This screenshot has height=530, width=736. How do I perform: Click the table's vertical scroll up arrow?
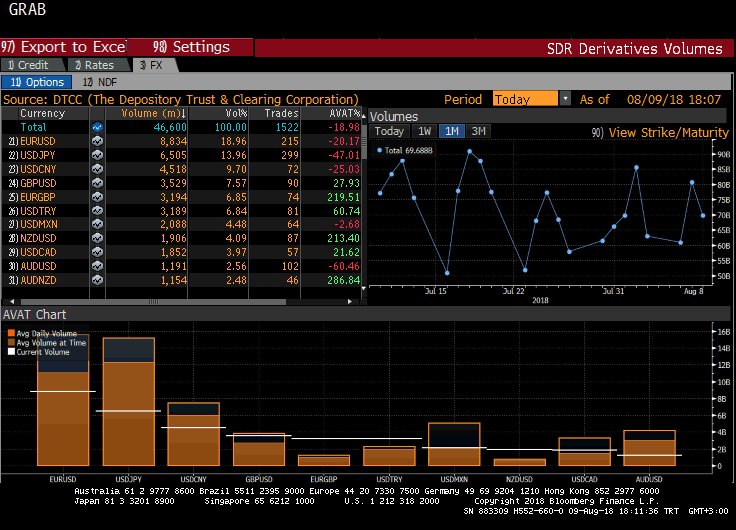click(364, 115)
